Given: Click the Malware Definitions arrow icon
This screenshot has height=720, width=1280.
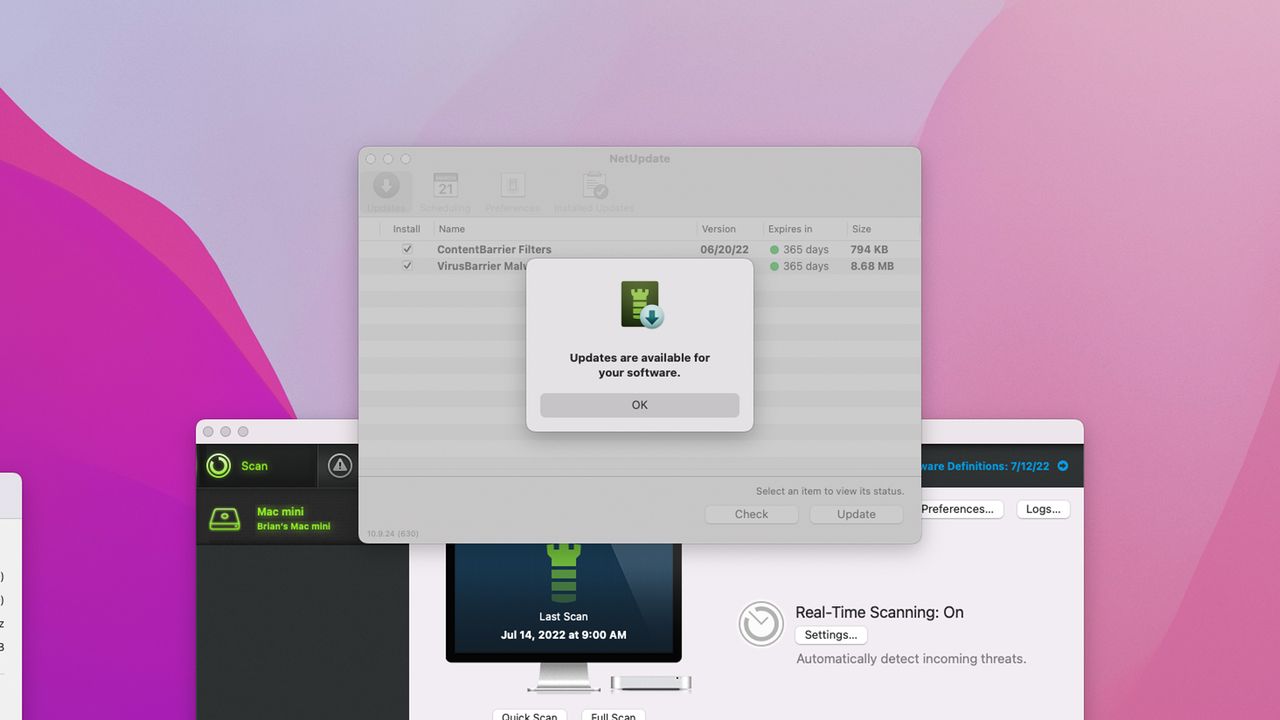Looking at the screenshot, I should (x=1063, y=466).
